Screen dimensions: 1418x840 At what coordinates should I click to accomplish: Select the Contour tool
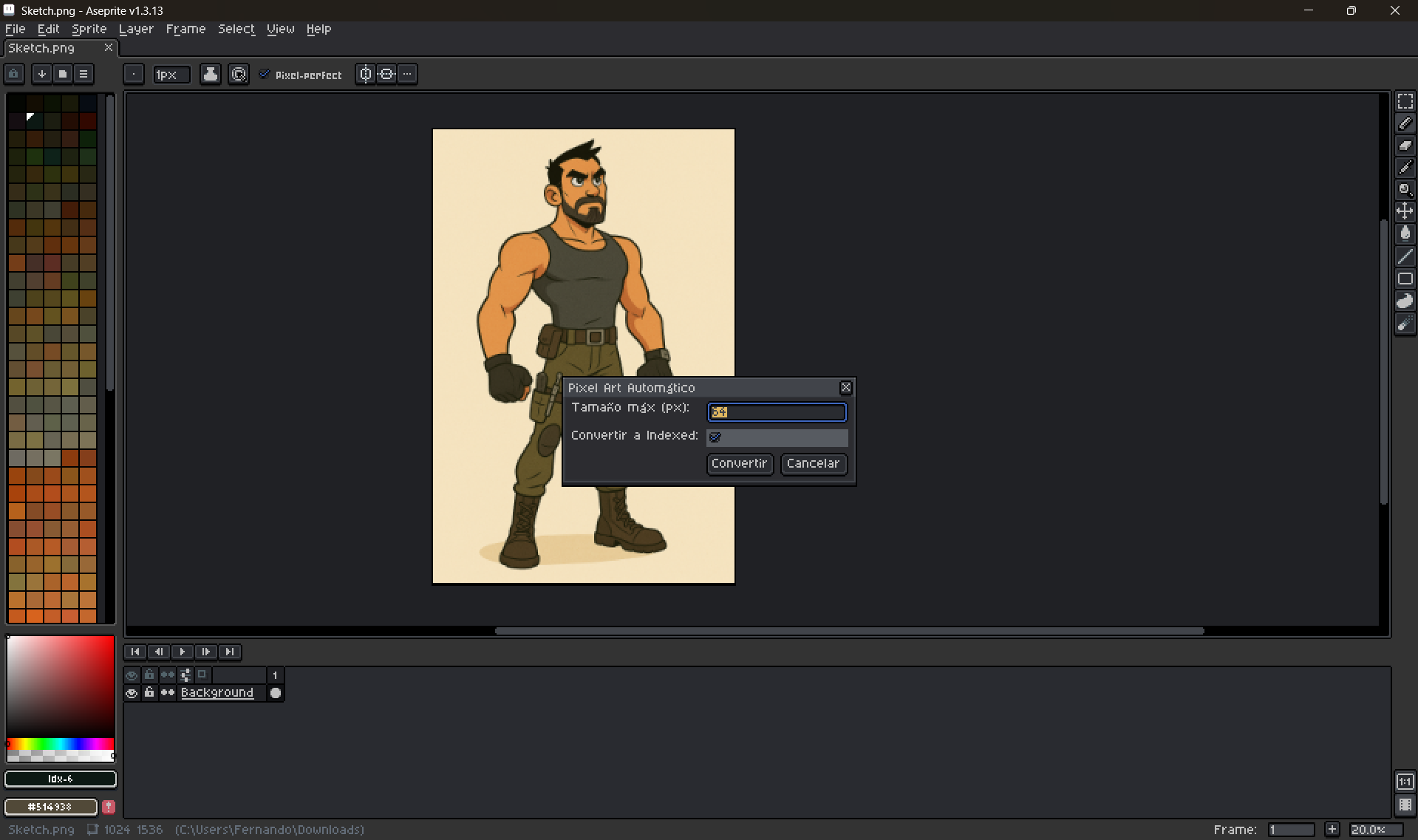[x=1405, y=301]
